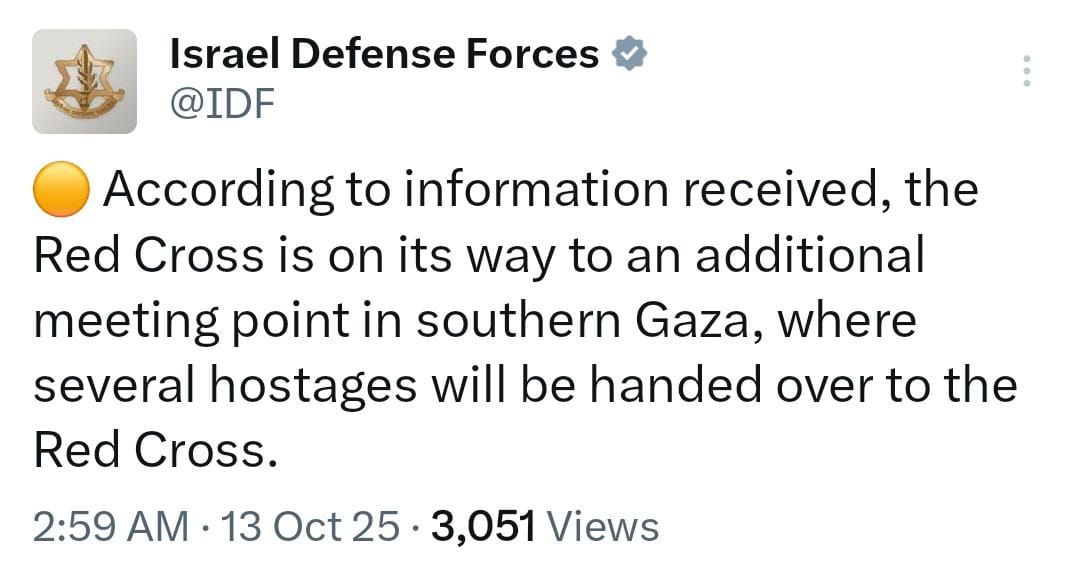Screen dimensions: 1080x576
Task: Open the IDF profile avatar
Action: [84, 82]
